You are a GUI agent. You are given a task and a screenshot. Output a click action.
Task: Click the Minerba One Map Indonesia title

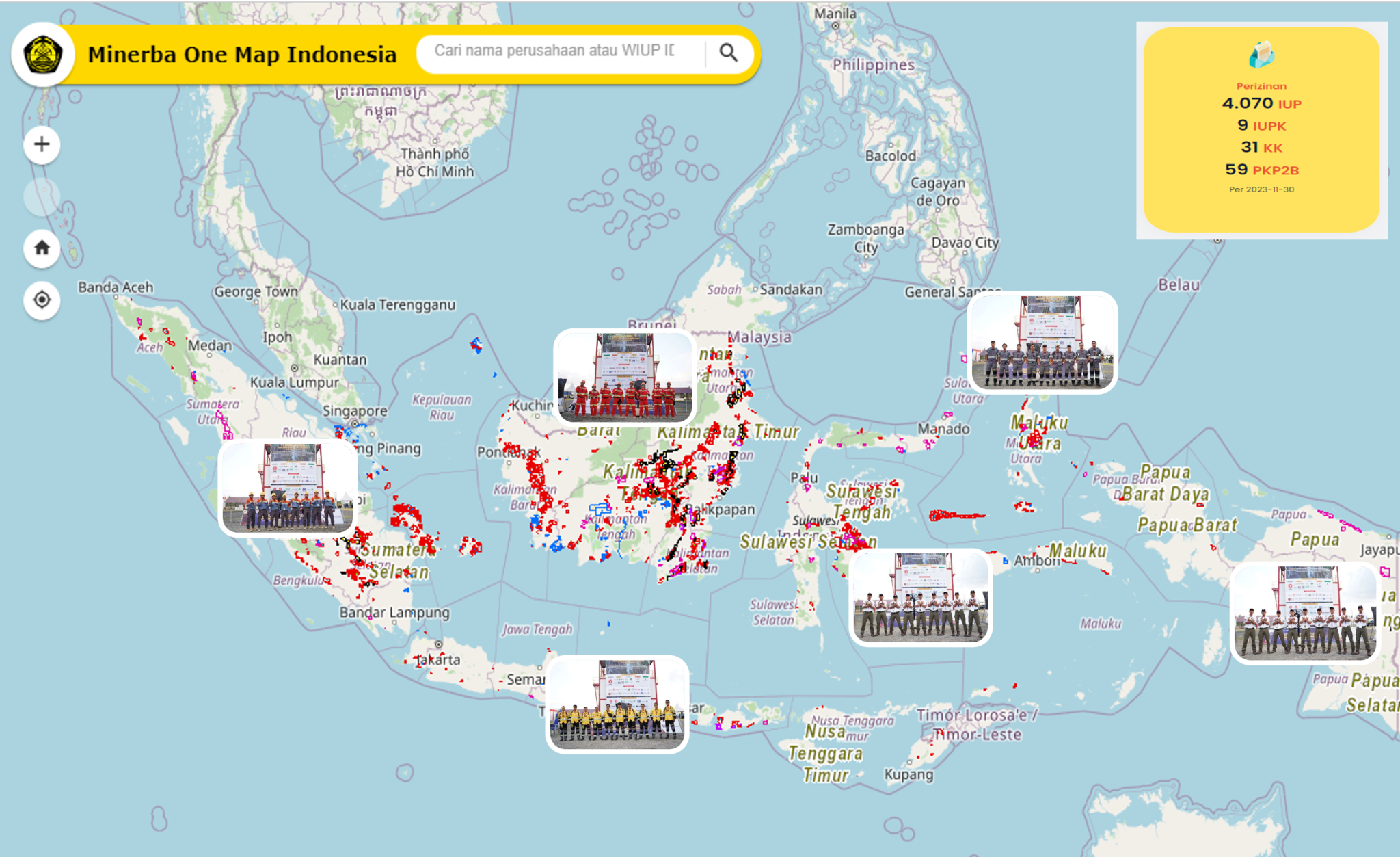pos(242,55)
